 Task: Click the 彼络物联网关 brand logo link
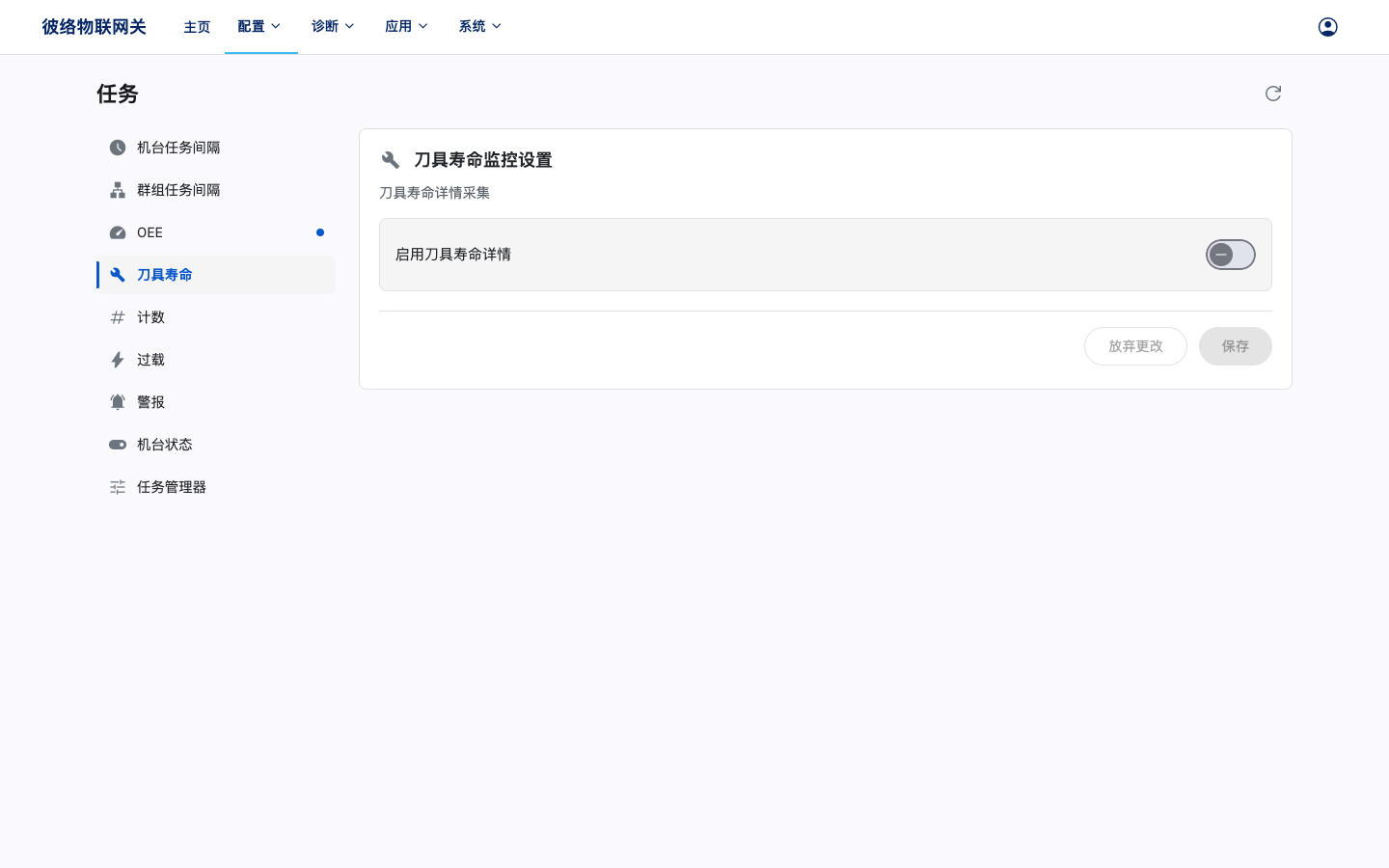(x=94, y=27)
